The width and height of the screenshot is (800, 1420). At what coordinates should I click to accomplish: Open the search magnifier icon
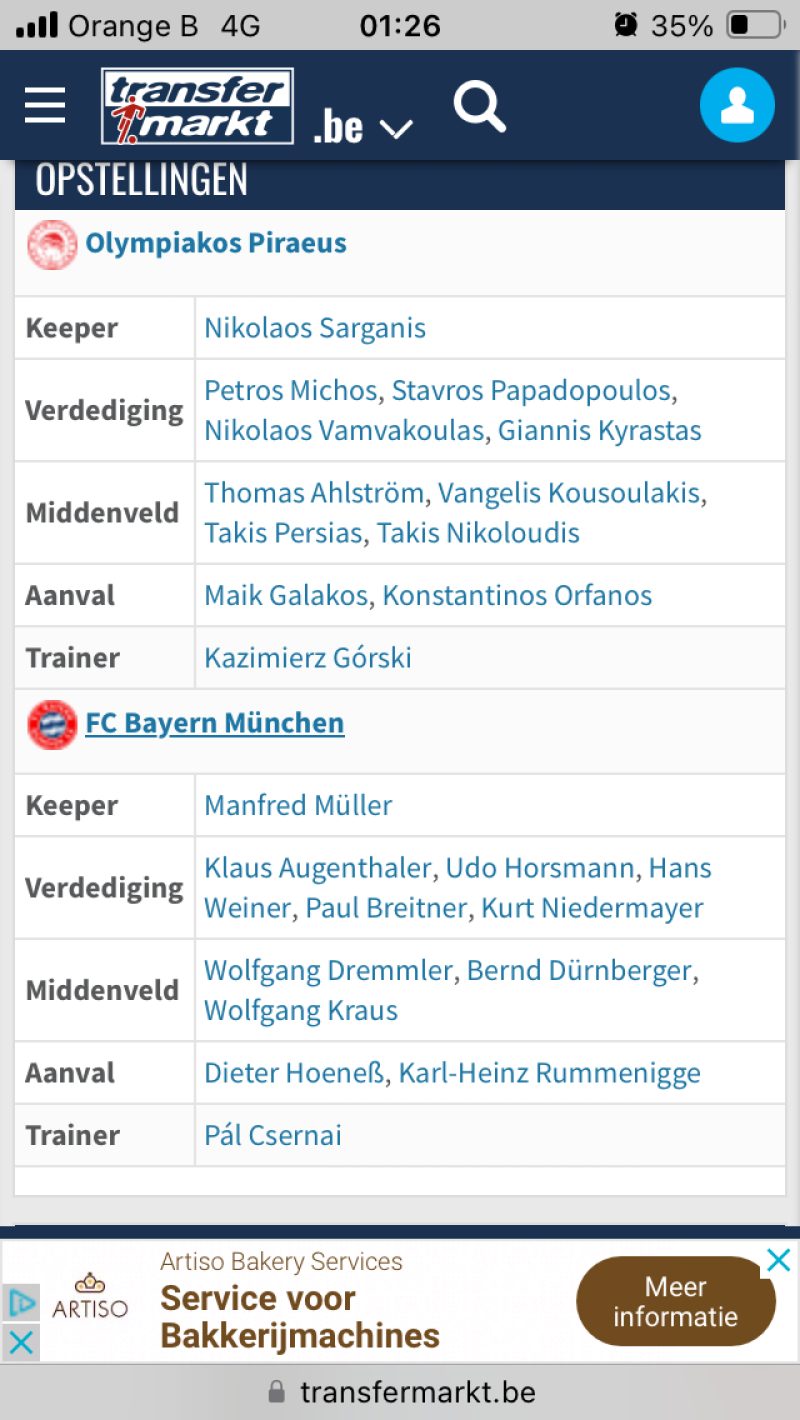point(480,106)
